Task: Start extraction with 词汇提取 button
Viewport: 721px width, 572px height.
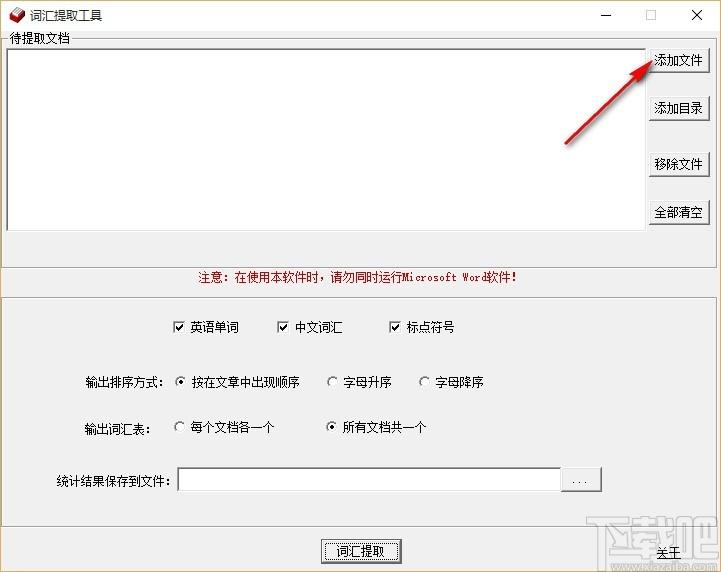Action: coord(361,551)
